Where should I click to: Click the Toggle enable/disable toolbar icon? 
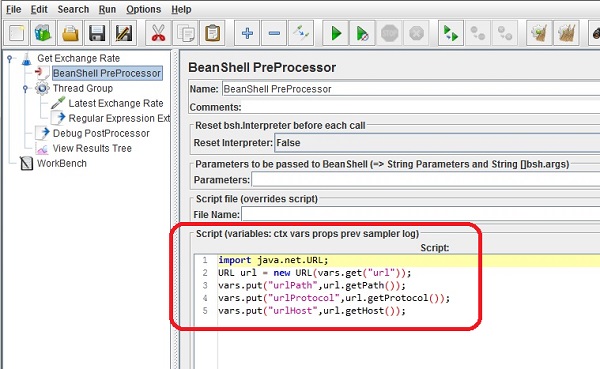301,33
